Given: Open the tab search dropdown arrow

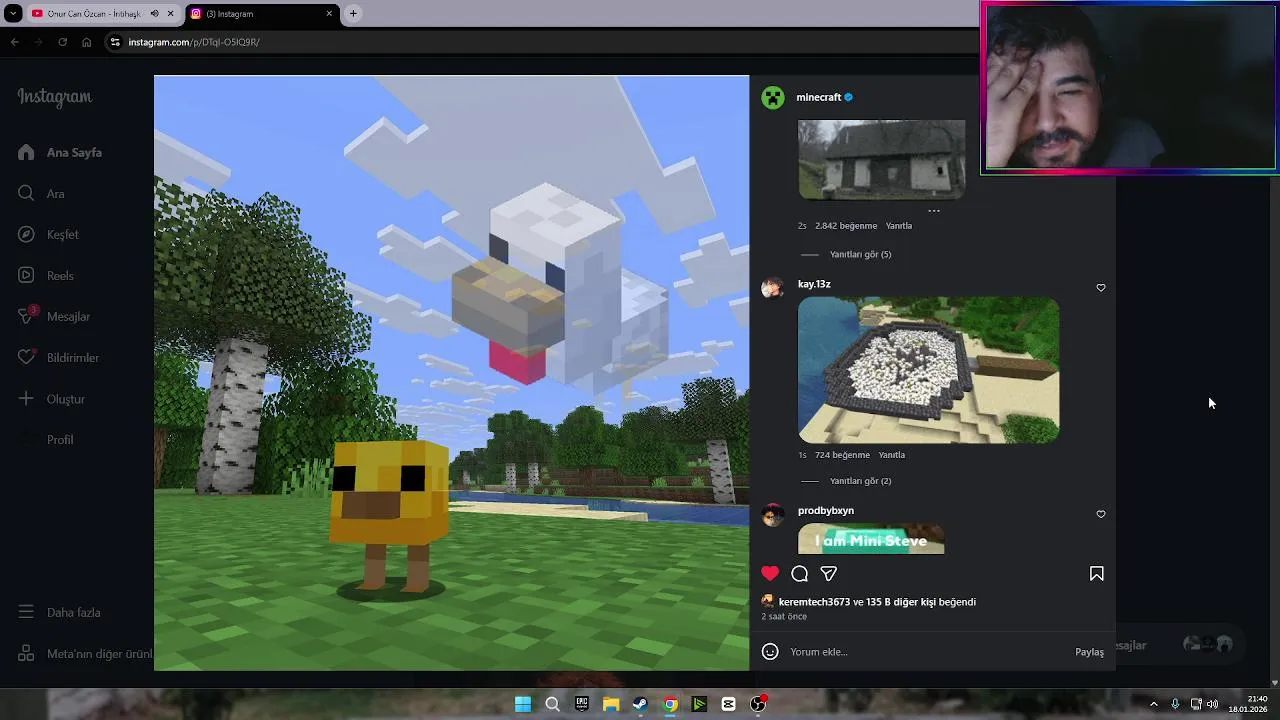Looking at the screenshot, I should pyautogui.click(x=12, y=14).
